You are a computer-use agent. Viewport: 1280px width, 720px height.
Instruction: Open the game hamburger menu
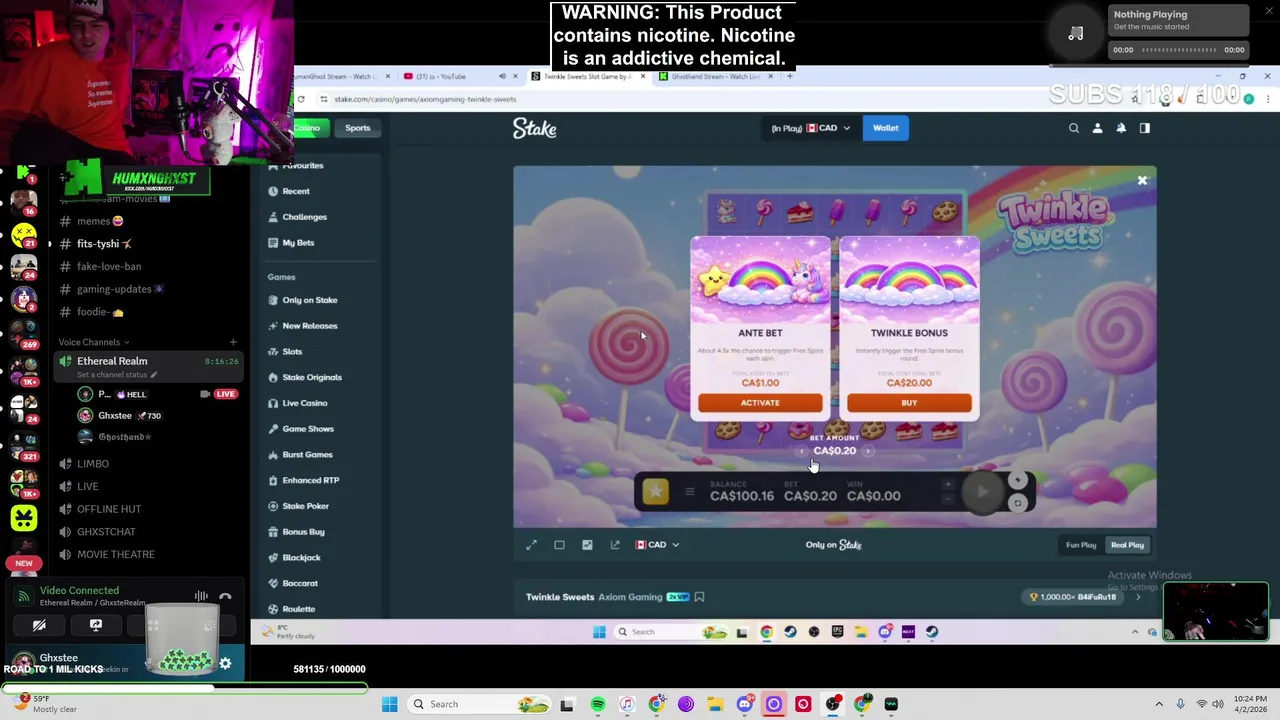coord(689,491)
